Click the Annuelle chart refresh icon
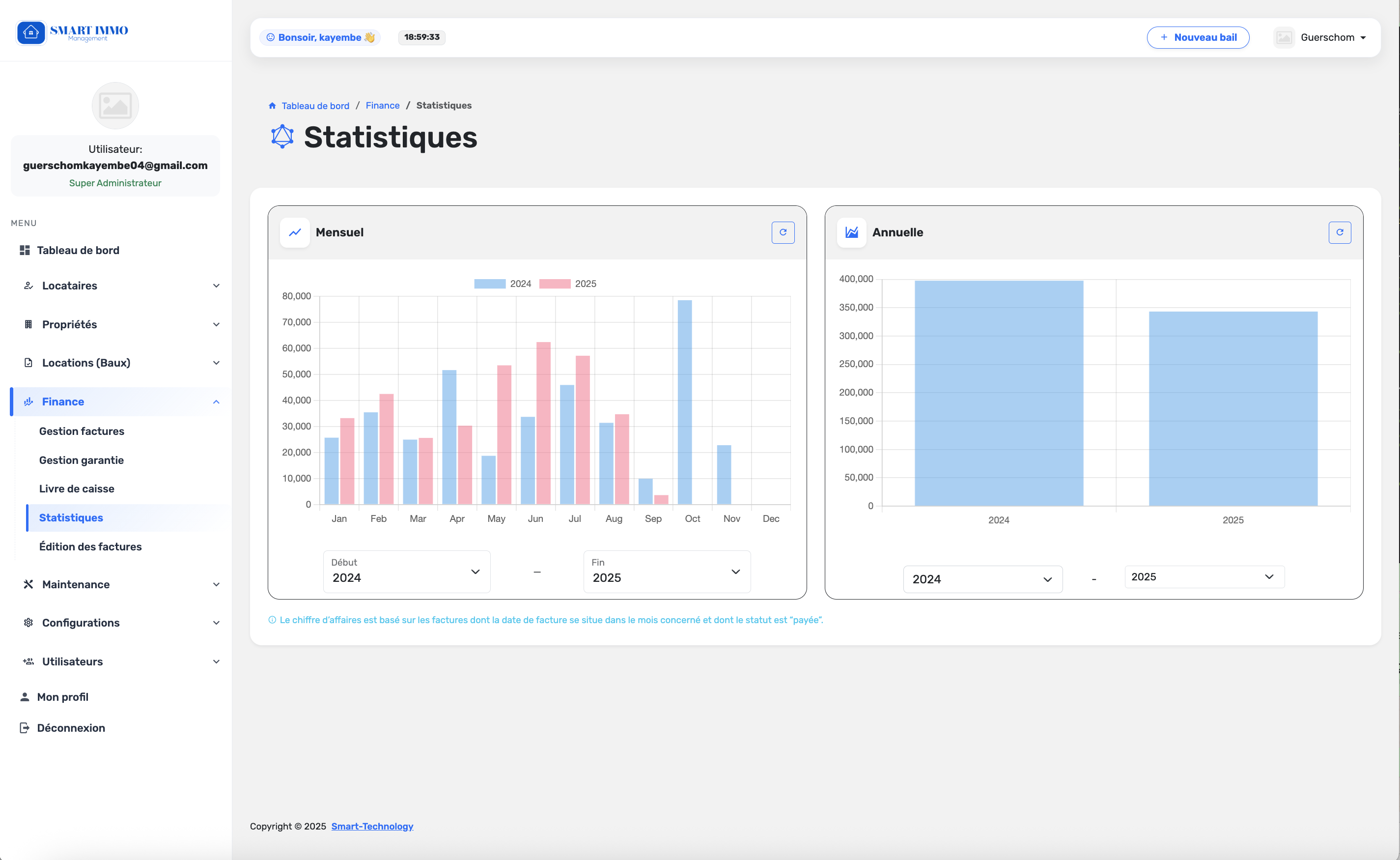Image resolution: width=1400 pixels, height=860 pixels. pos(1340,232)
